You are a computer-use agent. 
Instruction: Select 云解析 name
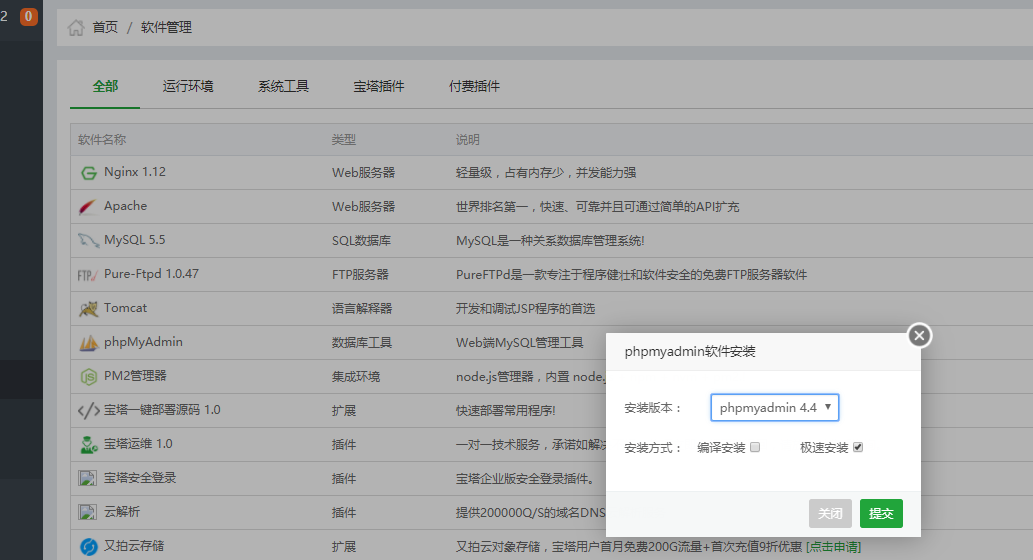(122, 512)
